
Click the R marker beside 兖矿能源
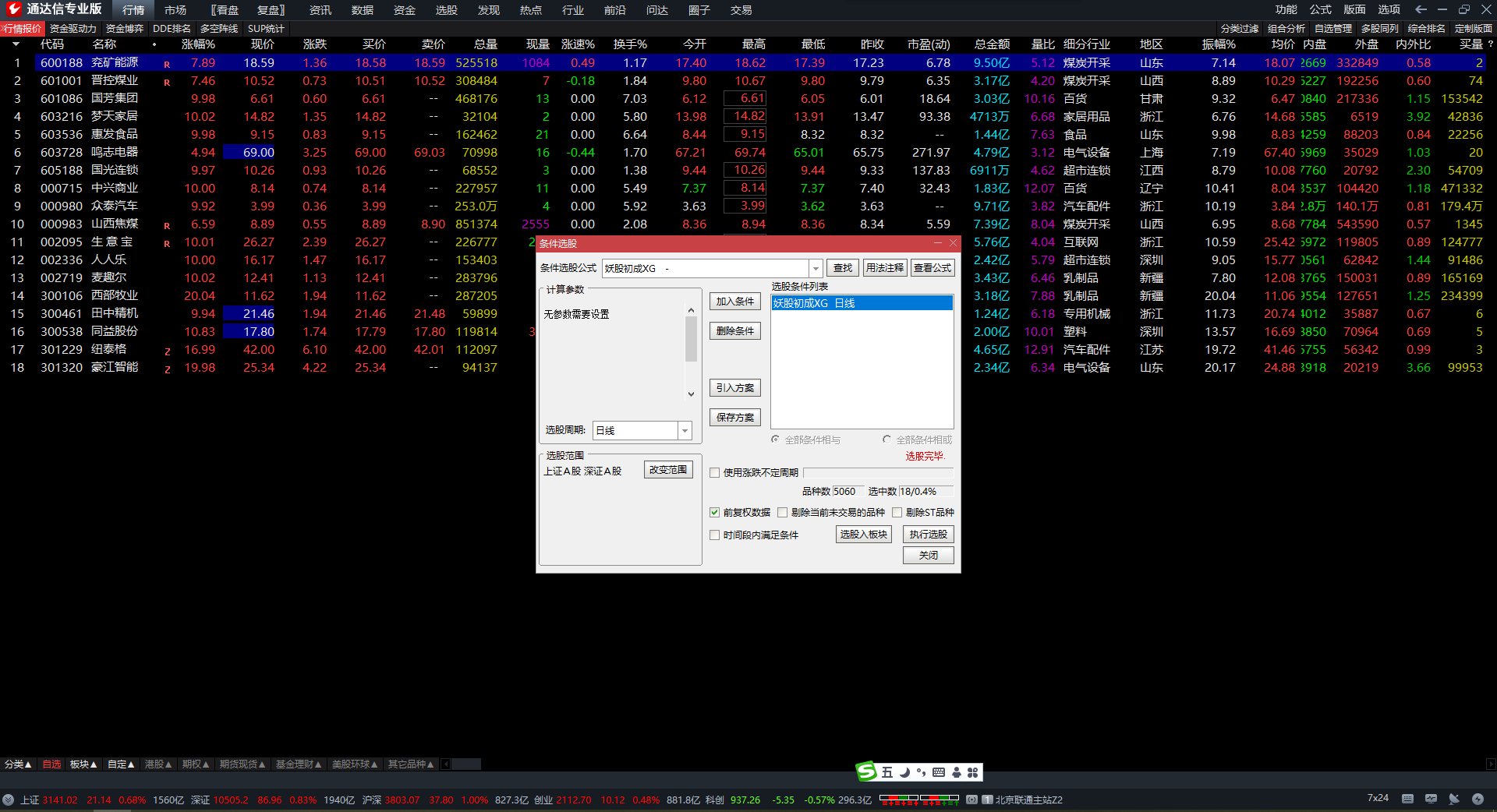(x=167, y=64)
